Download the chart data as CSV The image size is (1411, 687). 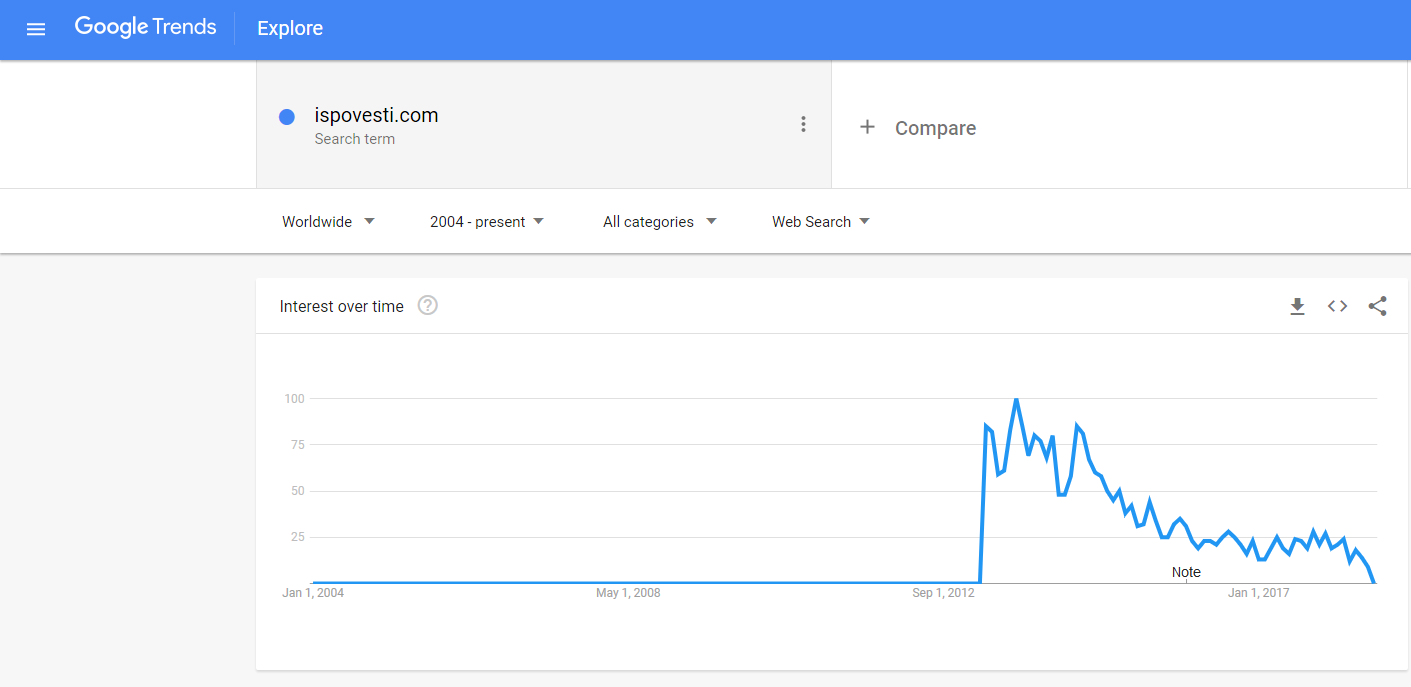1297,307
